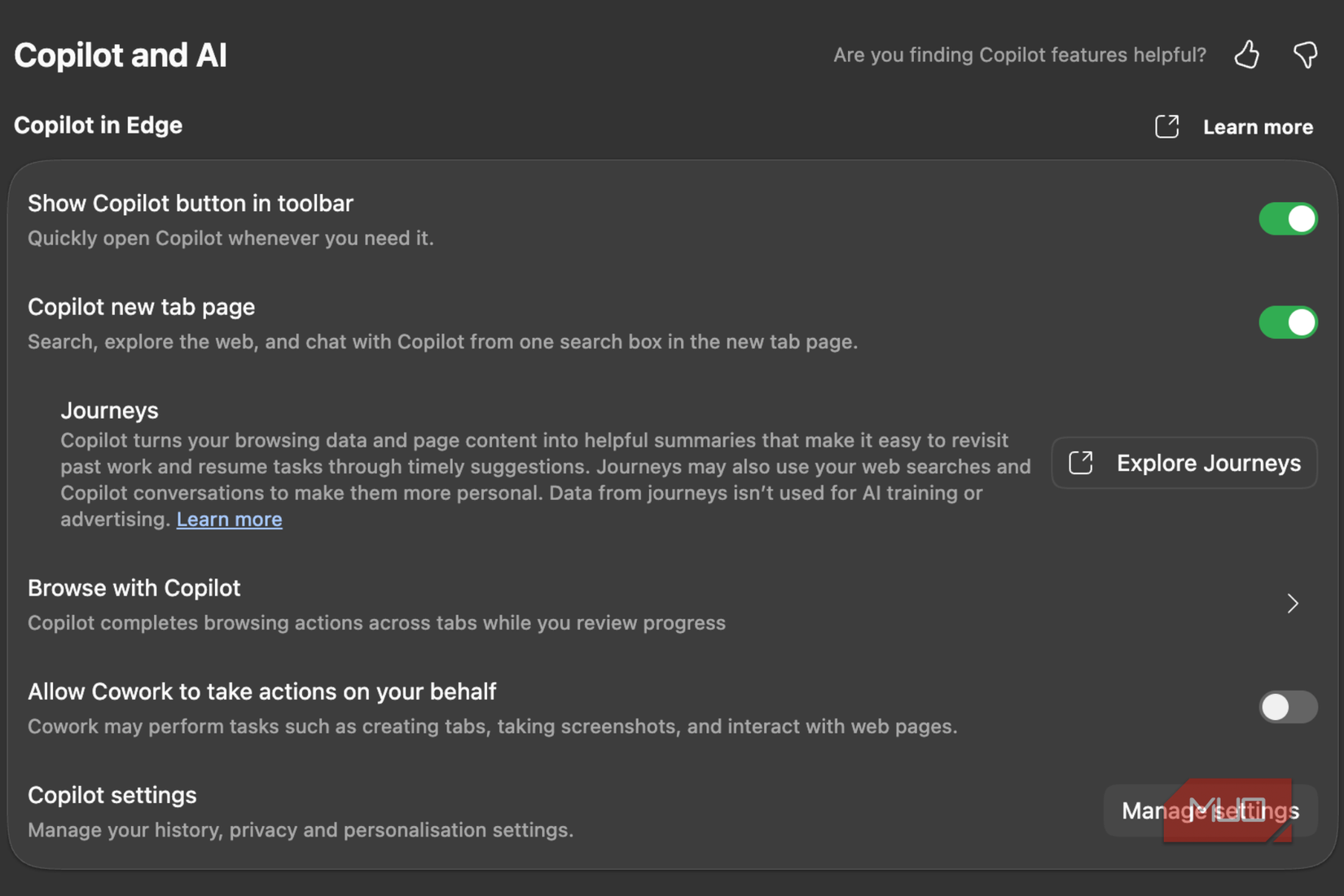Viewport: 1344px width, 896px height.
Task: Click the Show Copilot button in toolbar label
Action: point(191,204)
